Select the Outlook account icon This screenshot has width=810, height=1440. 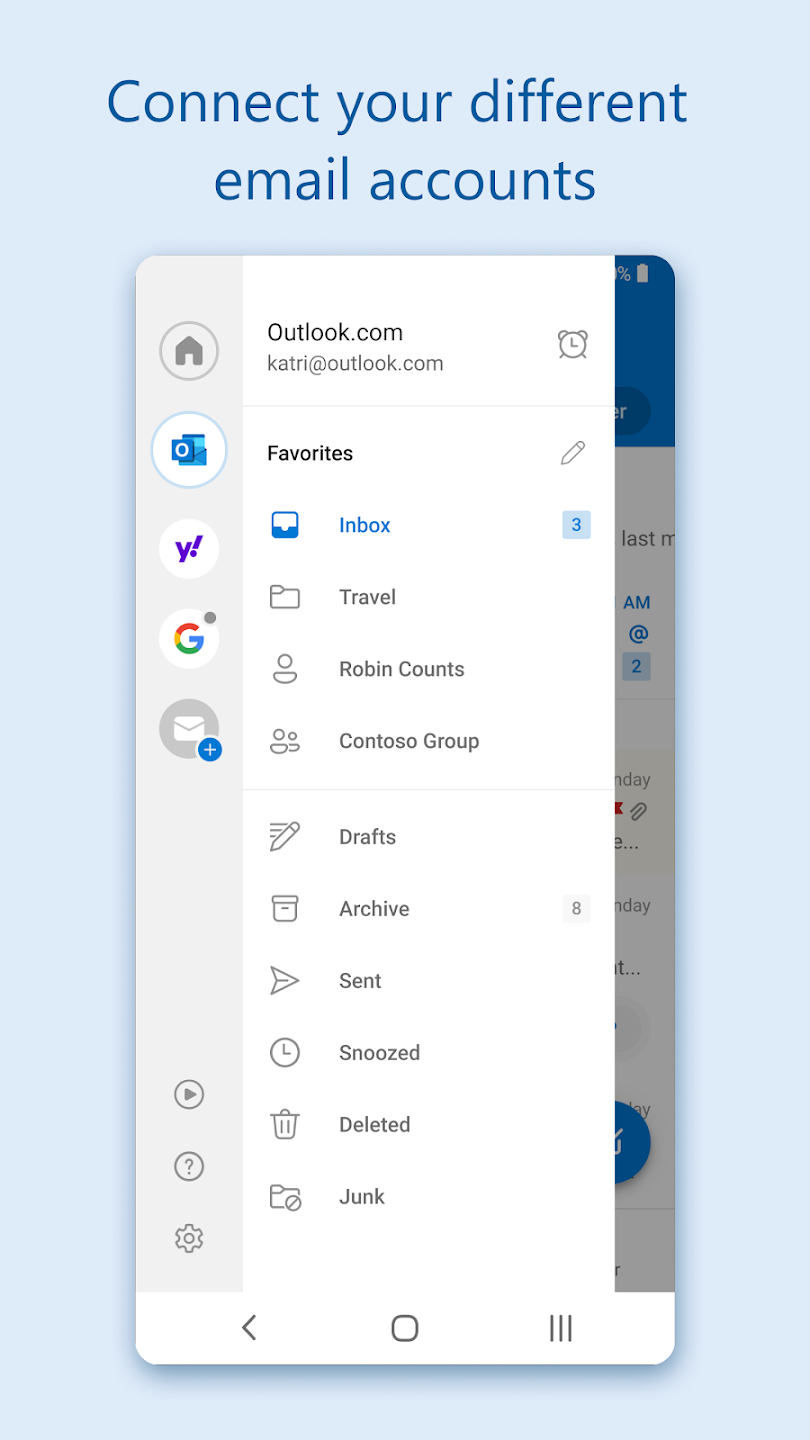click(189, 450)
